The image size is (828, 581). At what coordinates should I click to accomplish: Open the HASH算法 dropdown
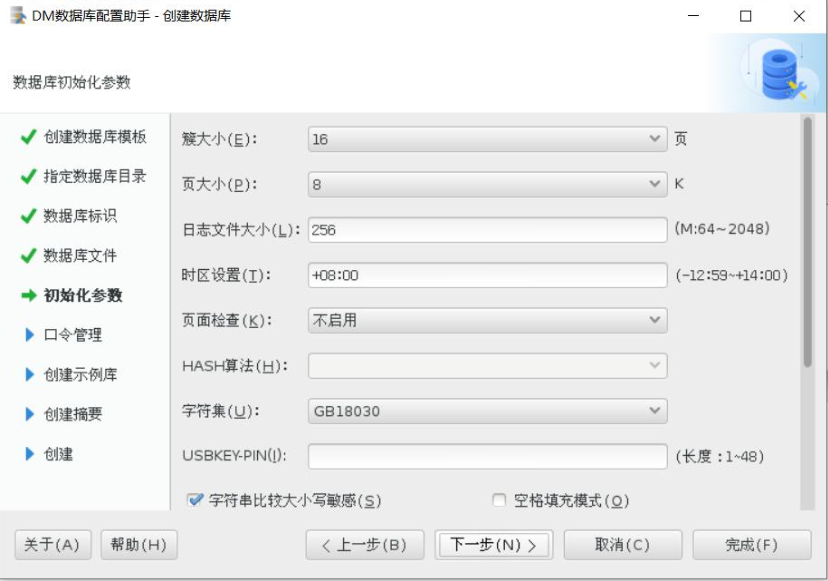(487, 366)
